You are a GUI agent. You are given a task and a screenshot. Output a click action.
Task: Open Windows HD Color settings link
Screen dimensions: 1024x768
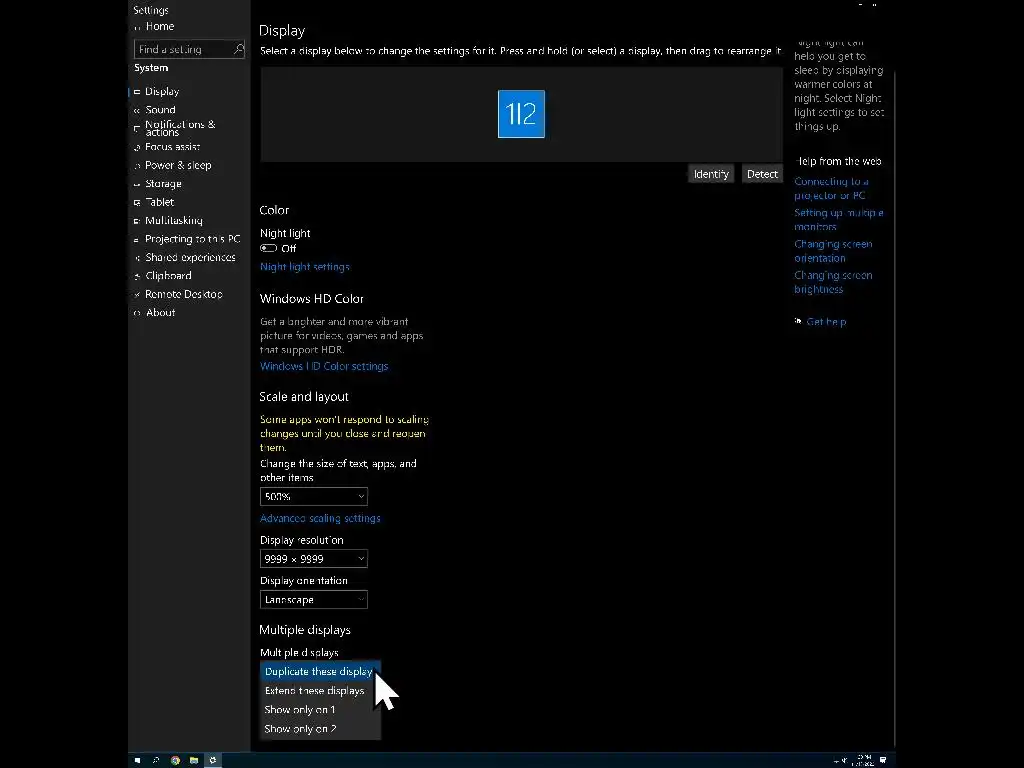324,366
